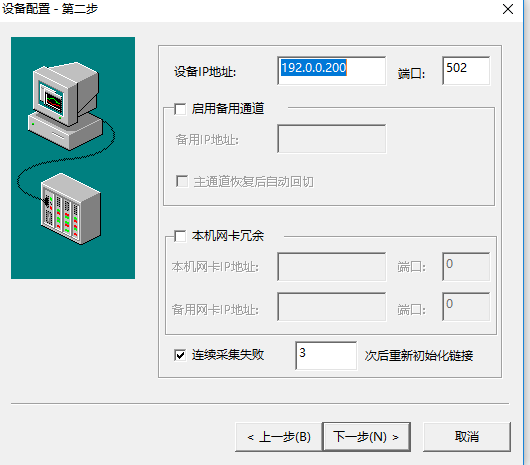Enable the 启用备用通道 checkbox
Viewport: 530px width, 465px height.
pyautogui.click(x=180, y=109)
